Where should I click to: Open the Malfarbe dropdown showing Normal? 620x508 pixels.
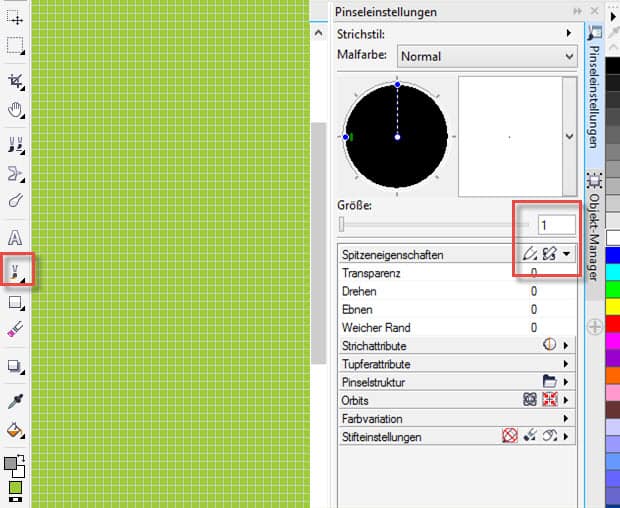487,57
